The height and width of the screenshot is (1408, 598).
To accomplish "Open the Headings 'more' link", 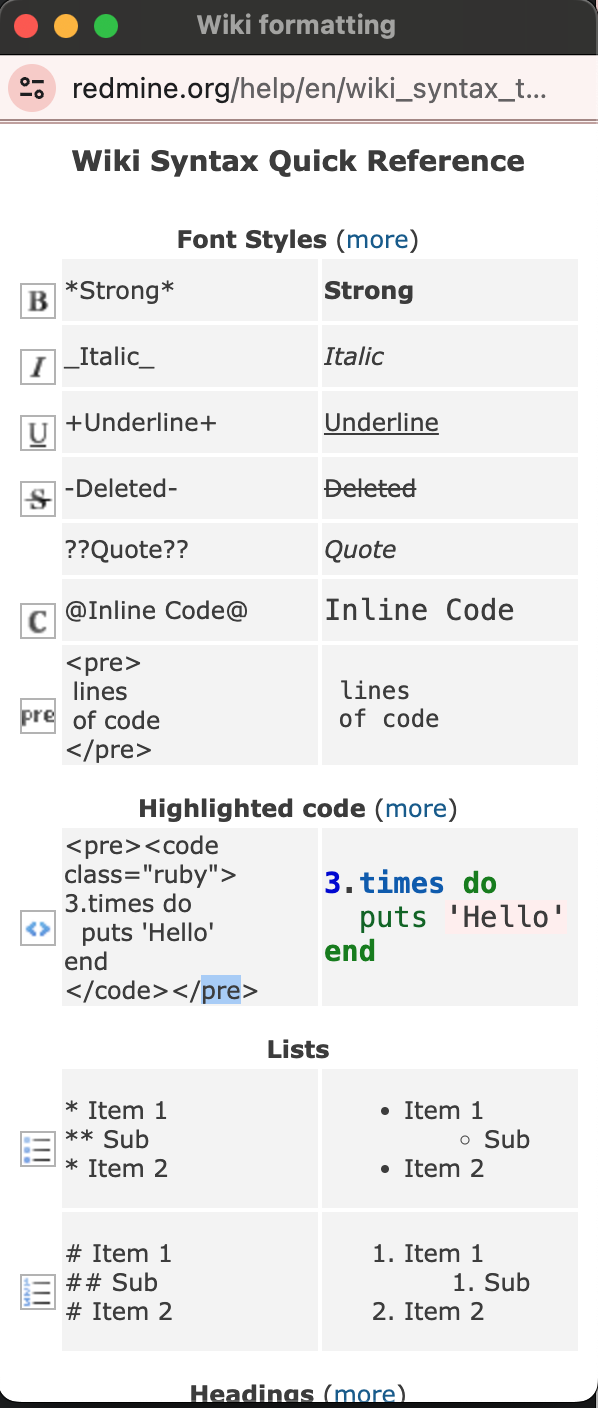I will [x=365, y=1393].
